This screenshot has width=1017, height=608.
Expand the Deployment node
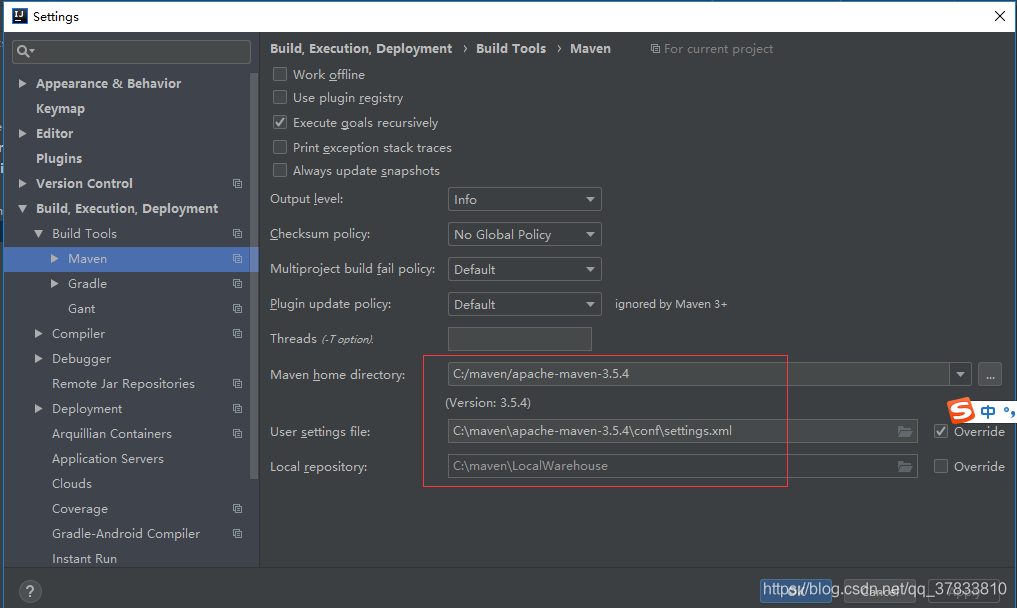click(39, 409)
